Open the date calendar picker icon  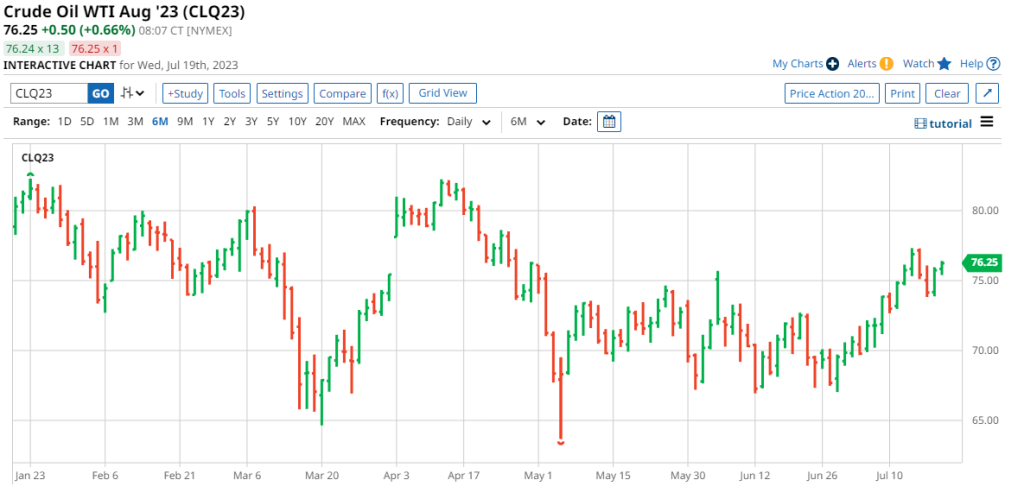[x=609, y=122]
